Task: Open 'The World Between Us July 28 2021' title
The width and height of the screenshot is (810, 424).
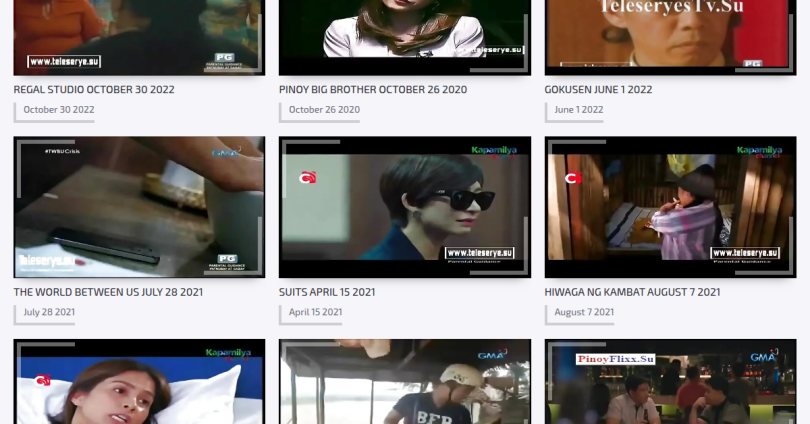Action: pos(108,293)
